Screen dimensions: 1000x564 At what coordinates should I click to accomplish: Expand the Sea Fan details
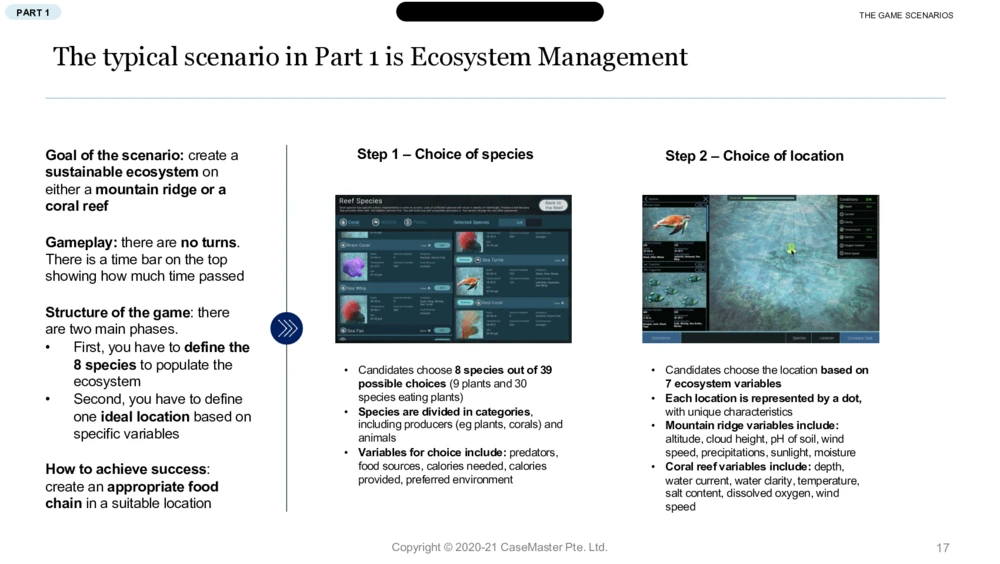pos(428,330)
